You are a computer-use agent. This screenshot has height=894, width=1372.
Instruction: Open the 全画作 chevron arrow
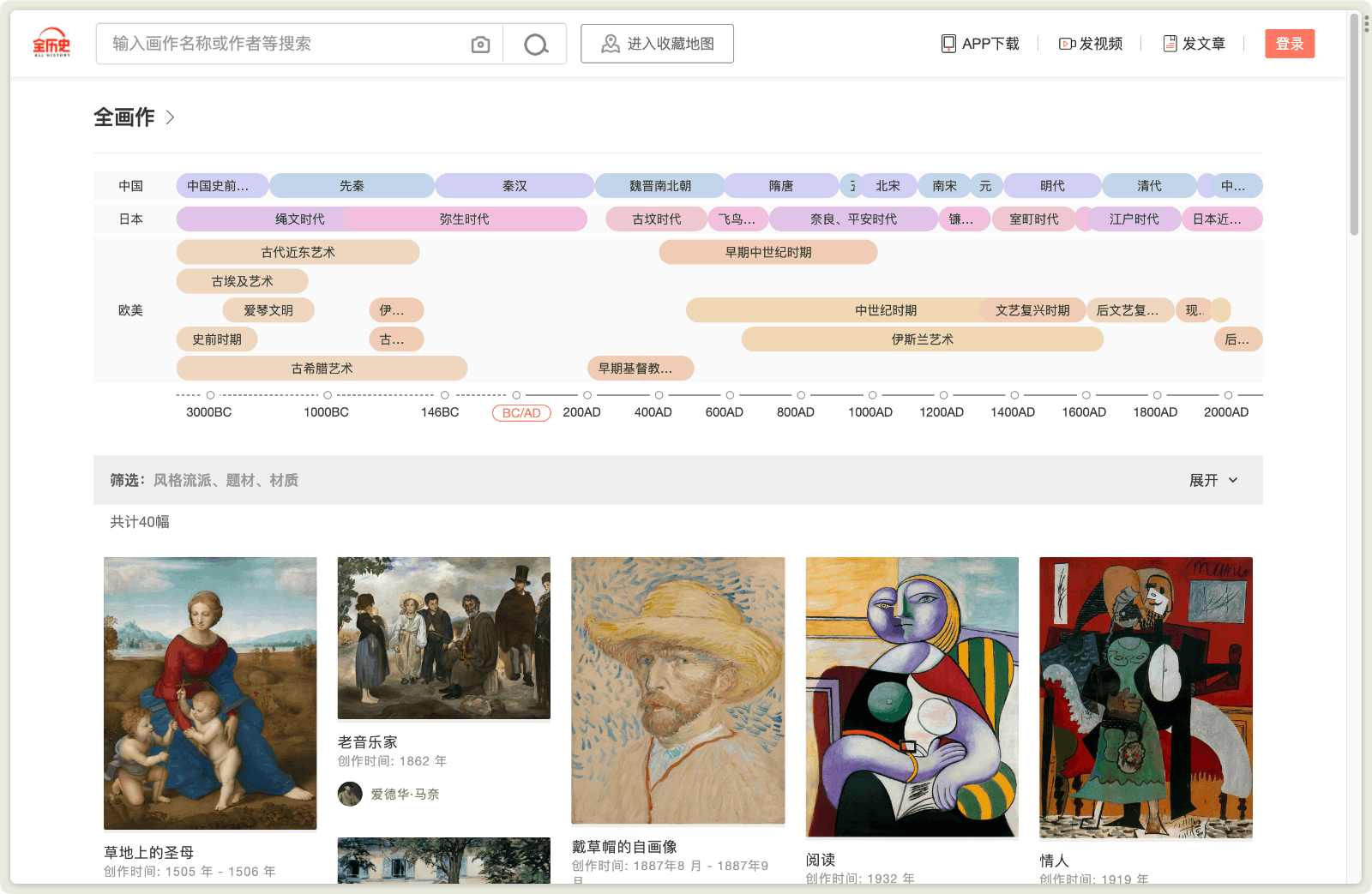[170, 117]
